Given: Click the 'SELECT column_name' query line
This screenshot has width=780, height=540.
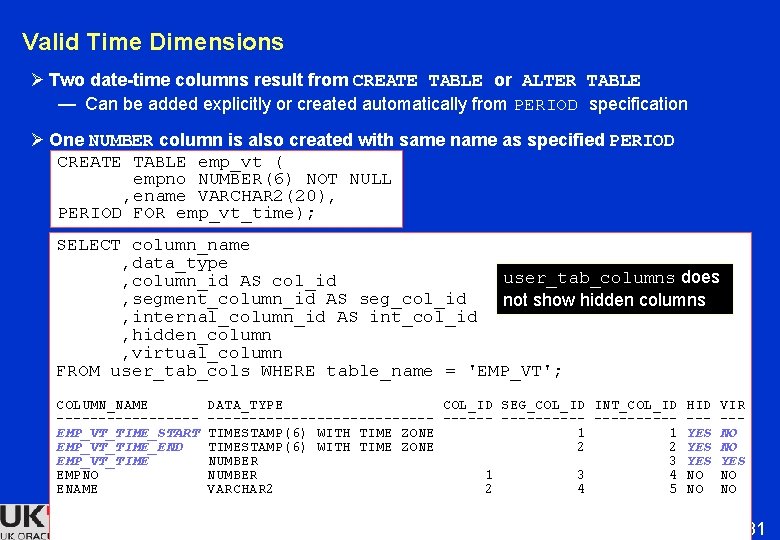Looking at the screenshot, I should click(153, 245).
